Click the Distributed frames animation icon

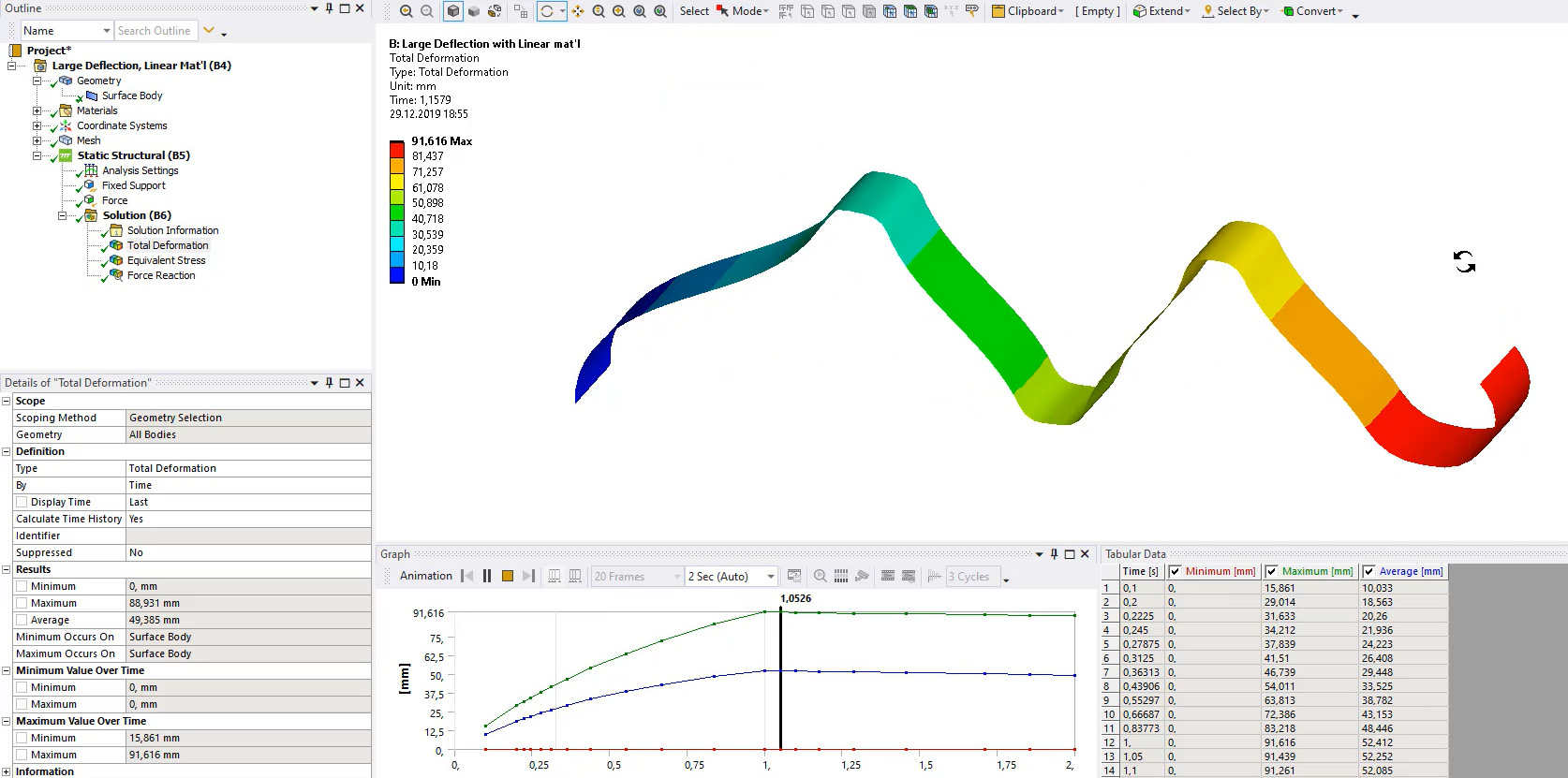click(x=555, y=576)
